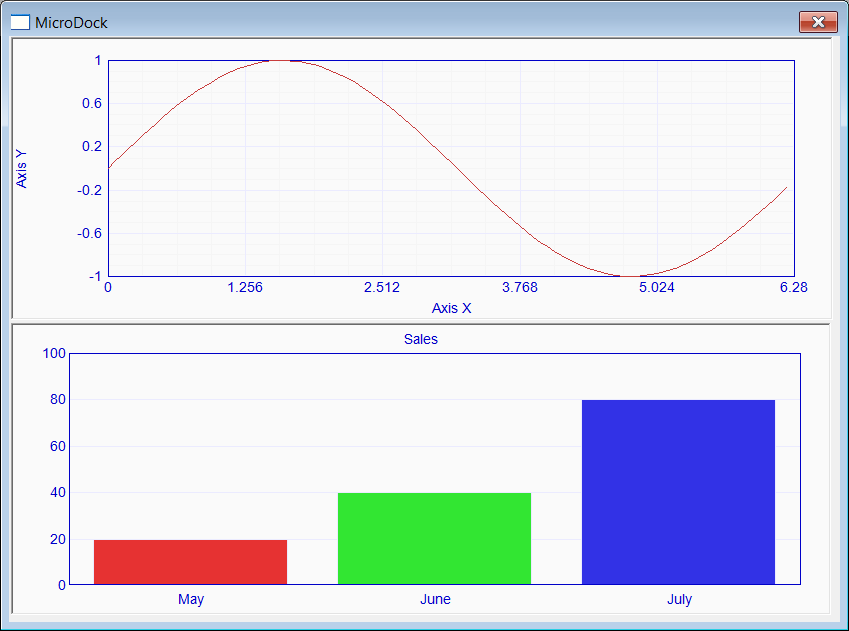Click the 'July' category label
The width and height of the screenshot is (849, 631).
680,600
